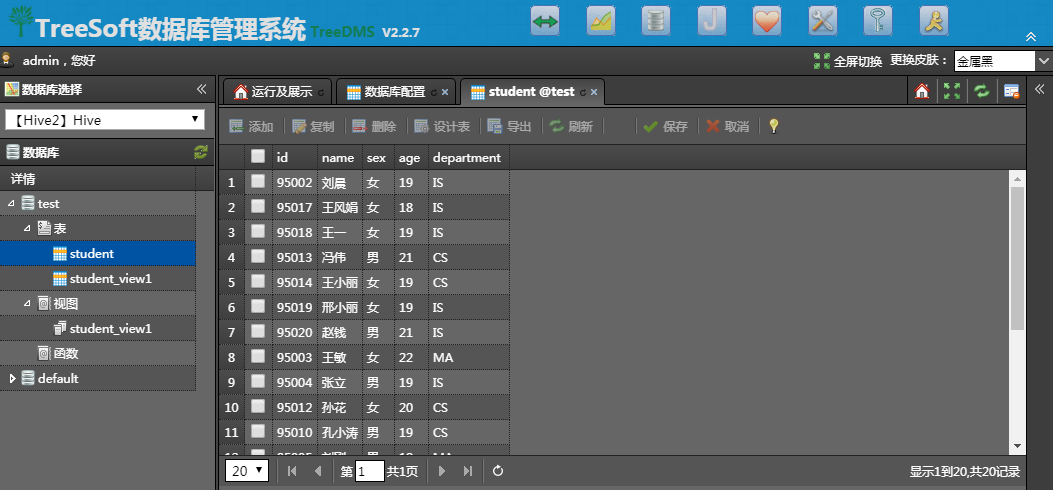Image resolution: width=1053 pixels, height=490 pixels.
Task: Click the green refresh icon in tab toolbar
Action: 982,91
